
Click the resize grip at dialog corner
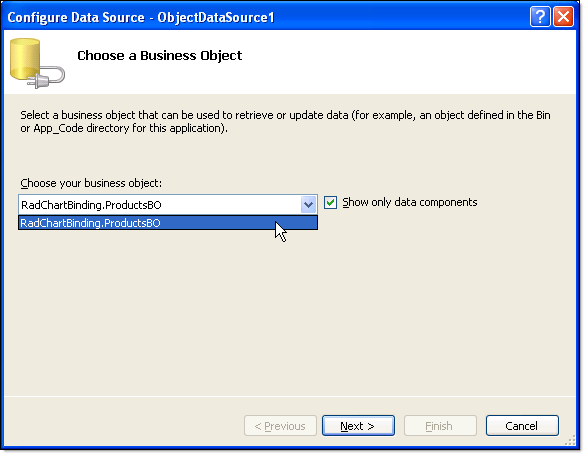pyautogui.click(x=570, y=440)
